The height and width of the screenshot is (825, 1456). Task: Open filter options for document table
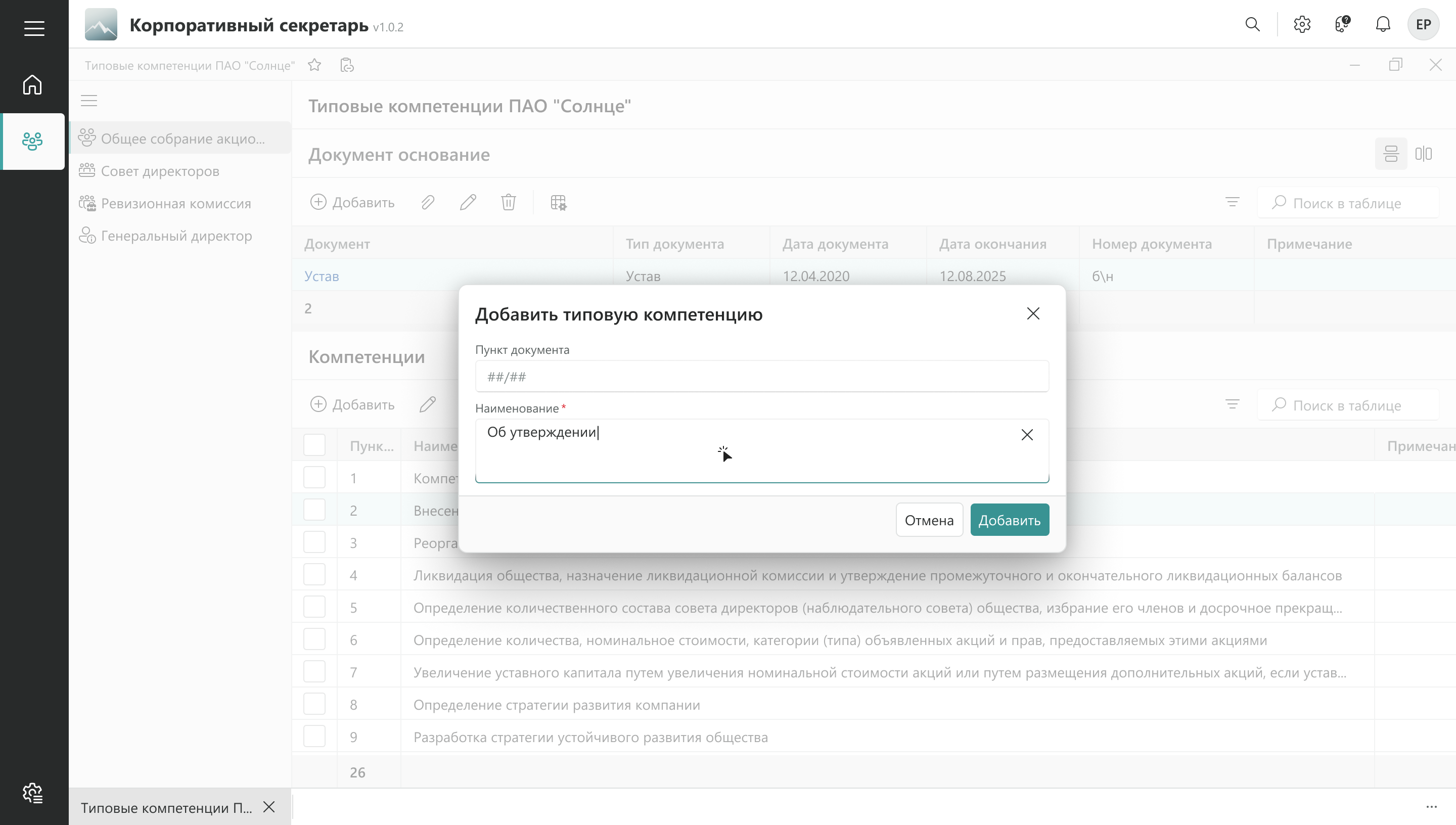(1232, 202)
